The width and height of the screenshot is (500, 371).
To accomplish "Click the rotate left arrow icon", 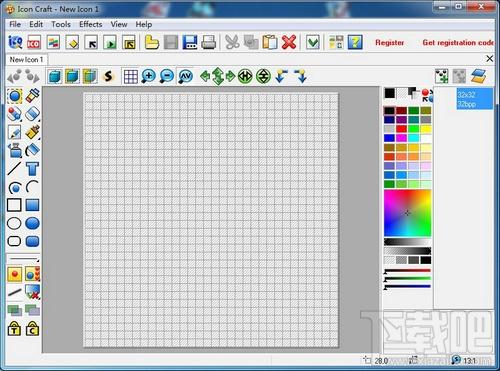I will pyautogui.click(x=282, y=76).
